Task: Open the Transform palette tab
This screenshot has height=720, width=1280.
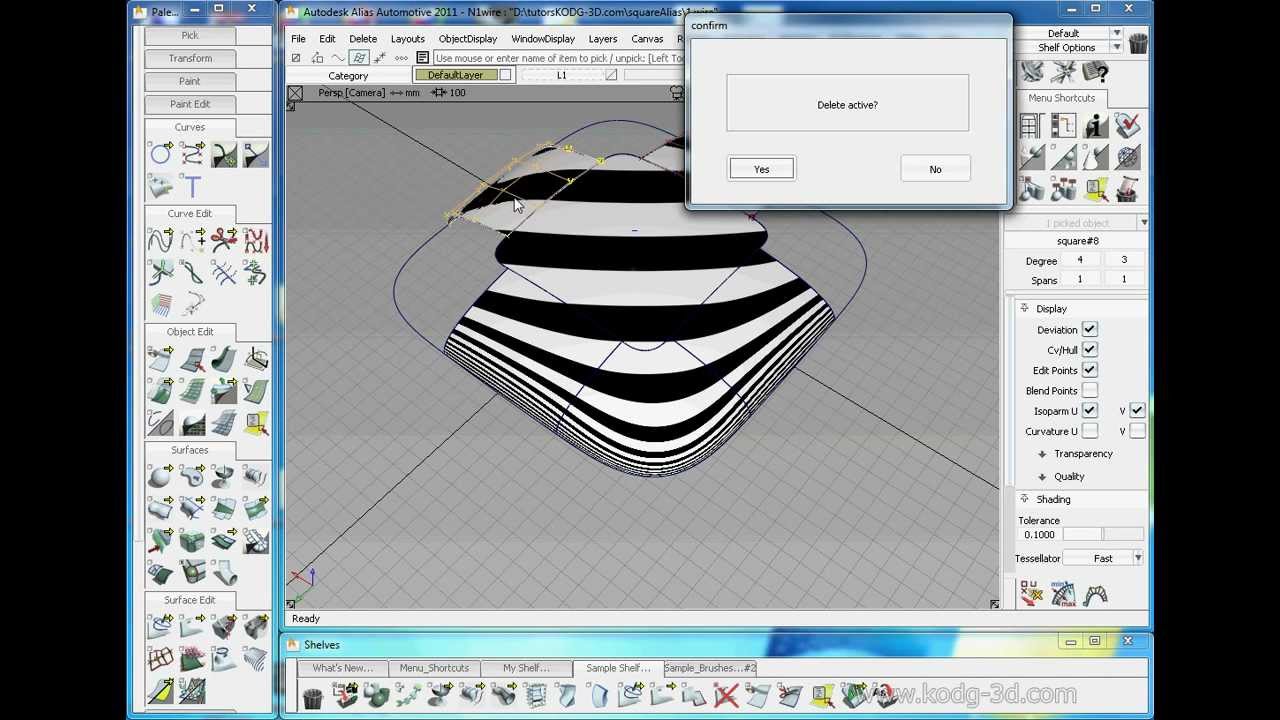Action: click(190, 58)
